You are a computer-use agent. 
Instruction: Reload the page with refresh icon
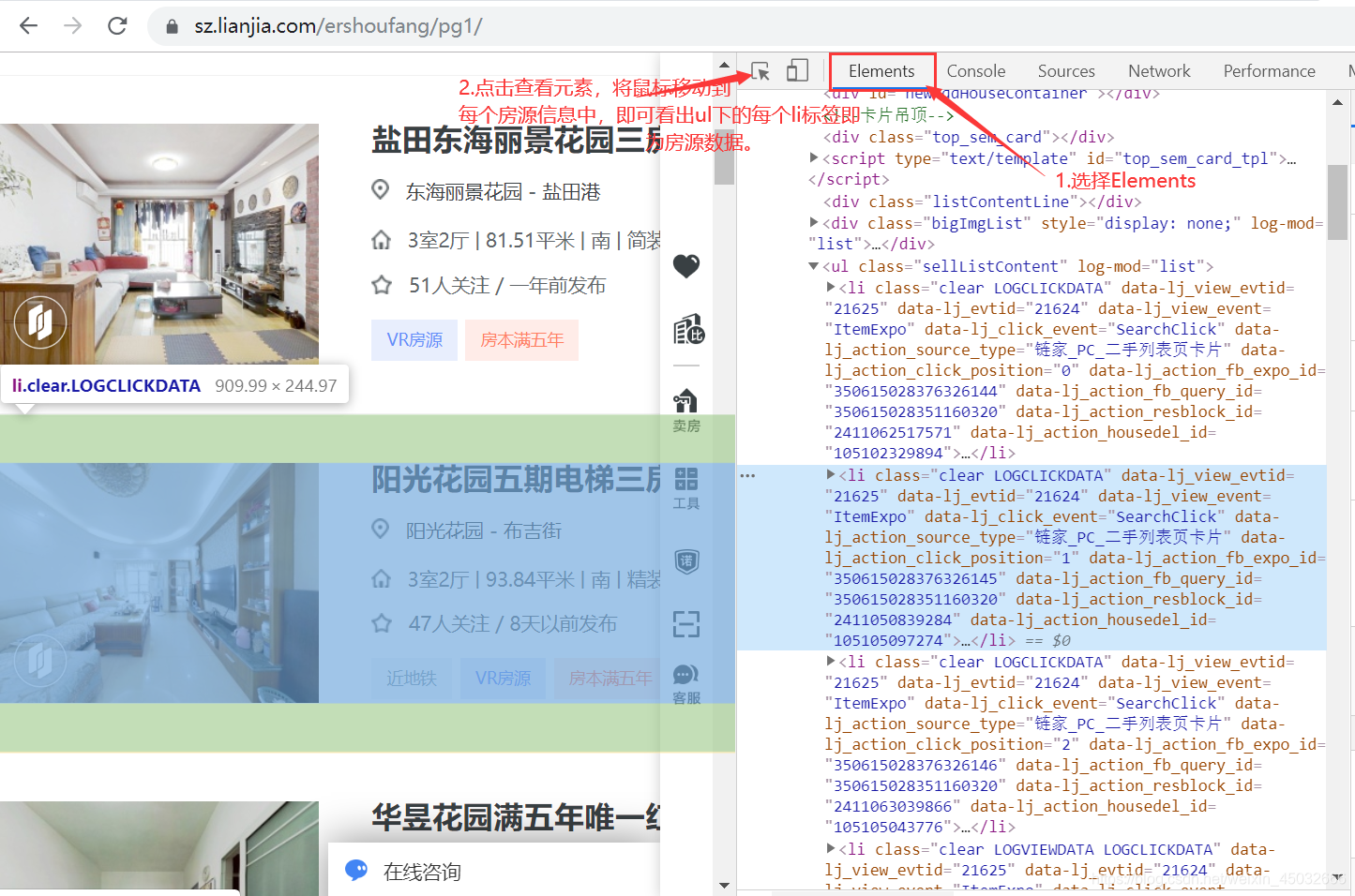[x=117, y=25]
